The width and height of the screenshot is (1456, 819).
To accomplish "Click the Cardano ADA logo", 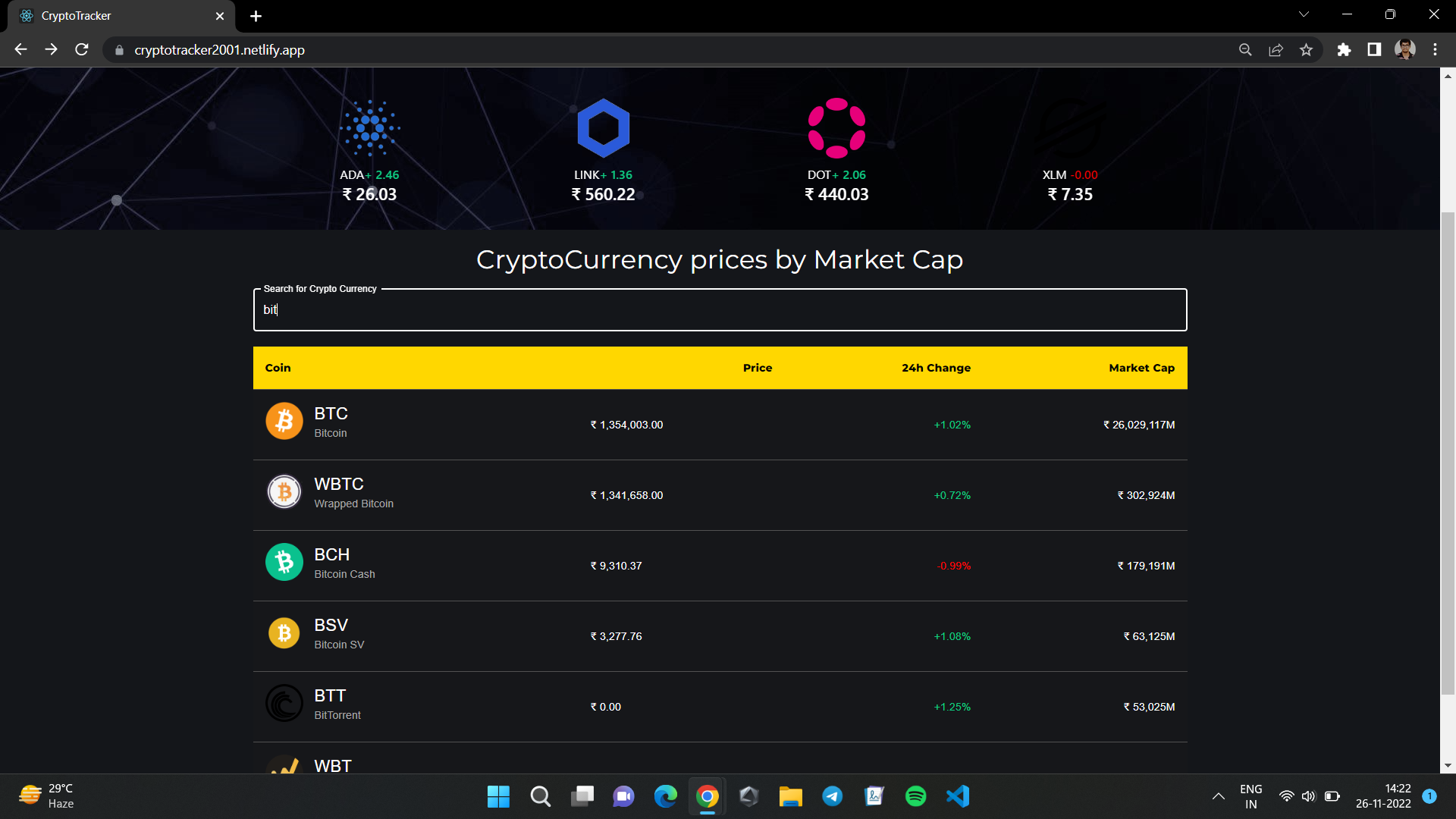I will point(369,127).
